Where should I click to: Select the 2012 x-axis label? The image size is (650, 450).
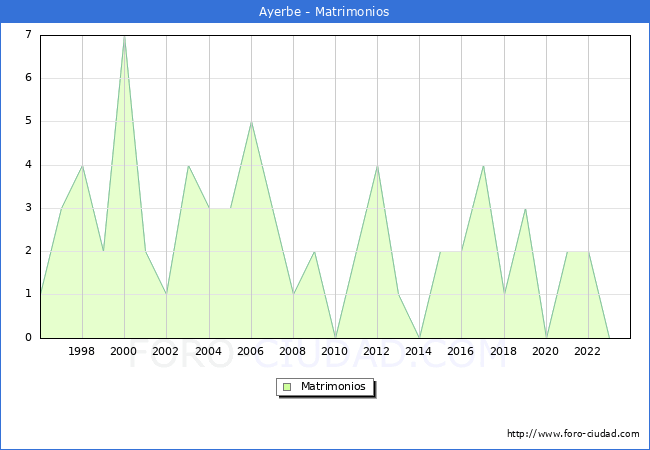tap(377, 351)
